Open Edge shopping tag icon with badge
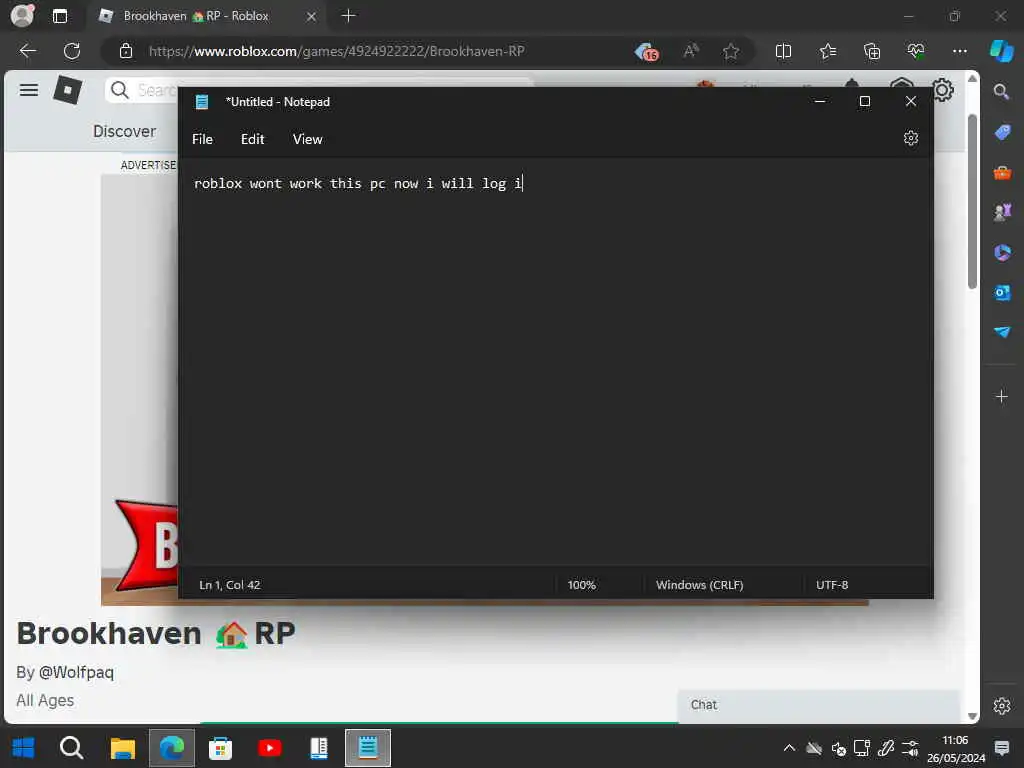1024x768 pixels. [647, 51]
